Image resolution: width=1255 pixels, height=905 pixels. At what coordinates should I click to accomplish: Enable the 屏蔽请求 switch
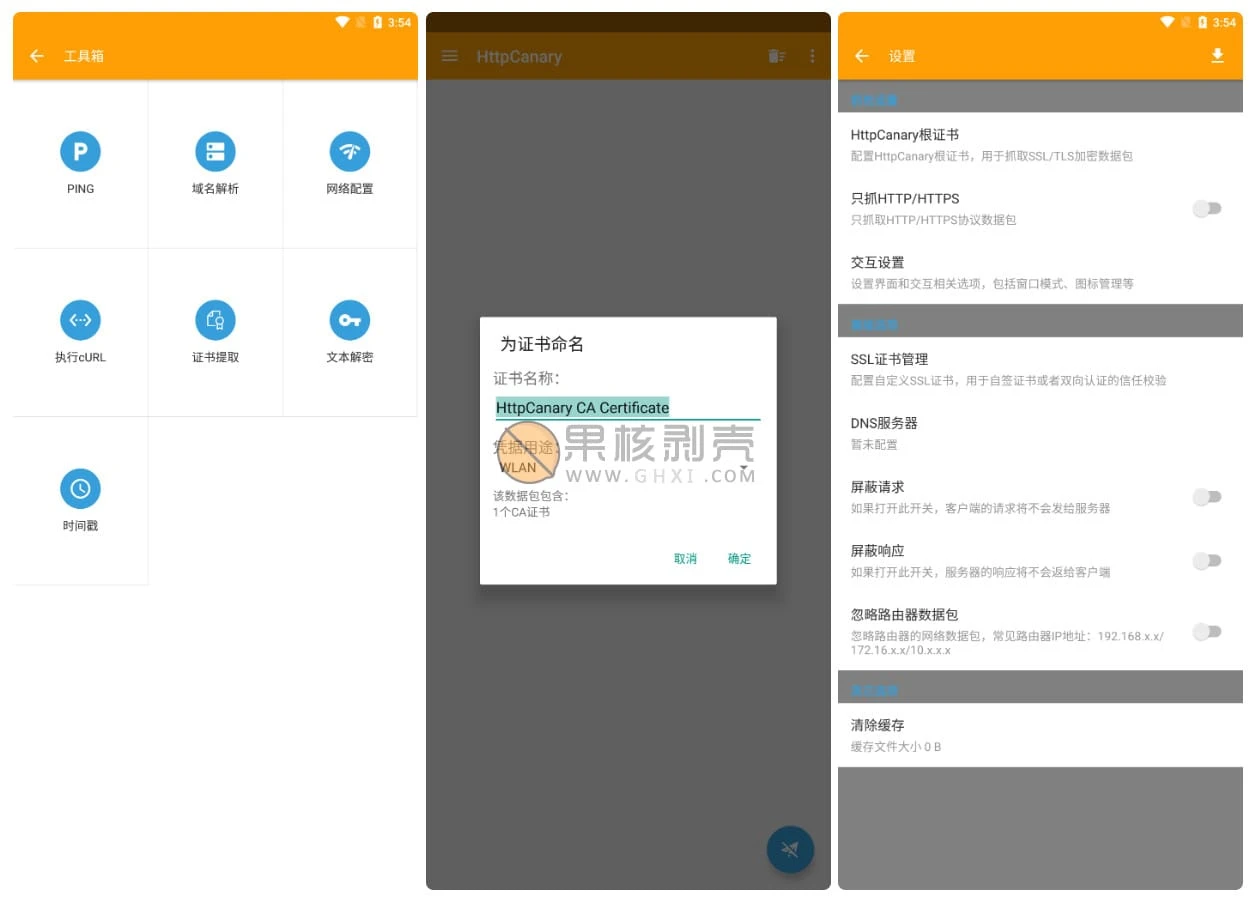pyautogui.click(x=1207, y=497)
